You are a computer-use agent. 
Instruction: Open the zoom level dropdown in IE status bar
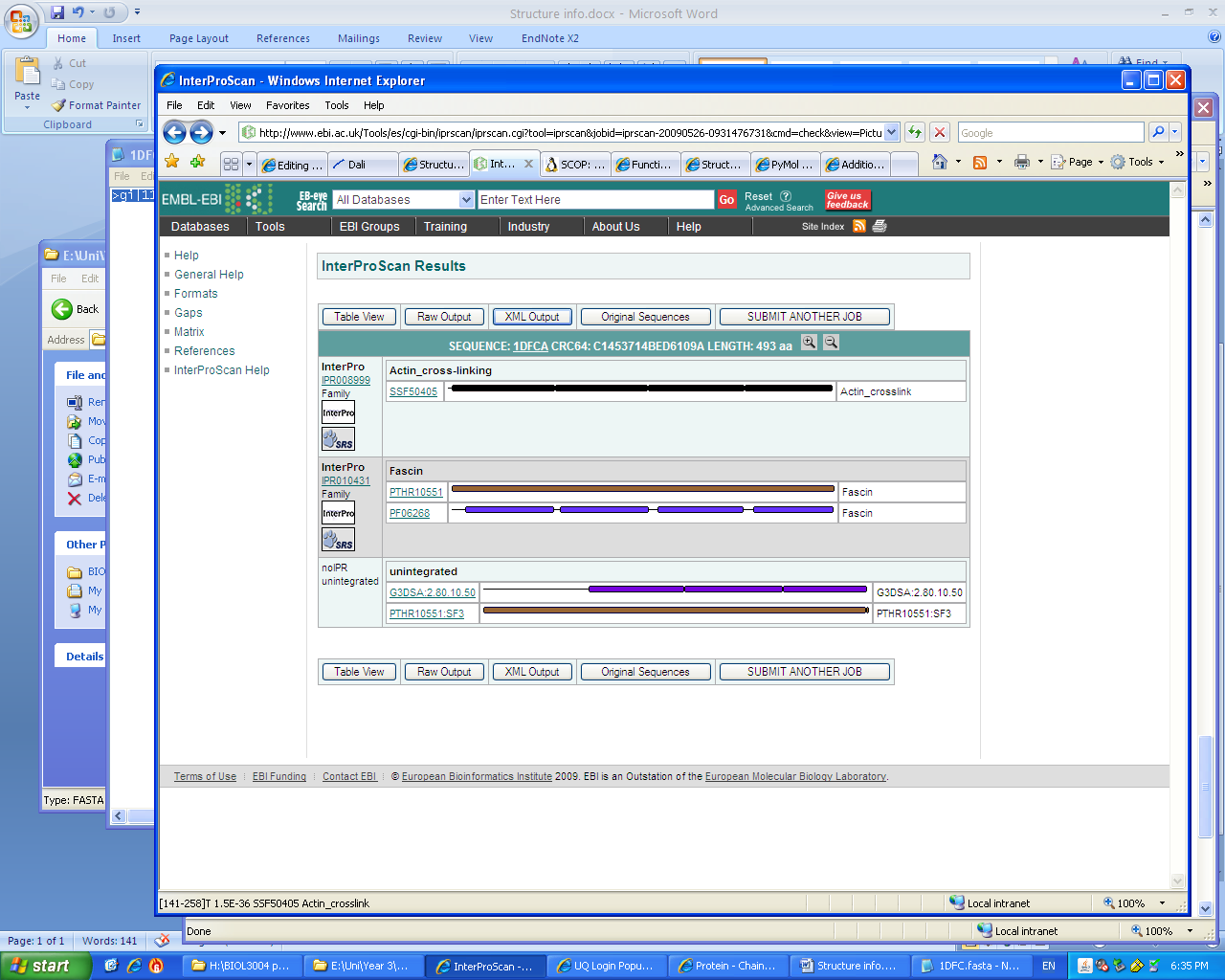pyautogui.click(x=1163, y=902)
